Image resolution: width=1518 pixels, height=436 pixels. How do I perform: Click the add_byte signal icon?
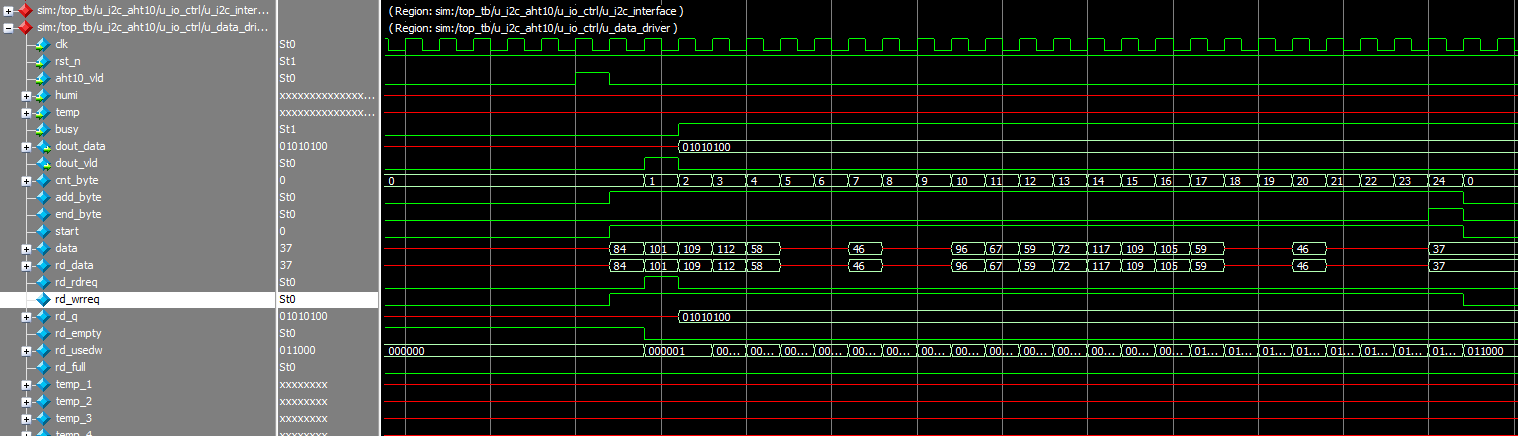point(42,197)
